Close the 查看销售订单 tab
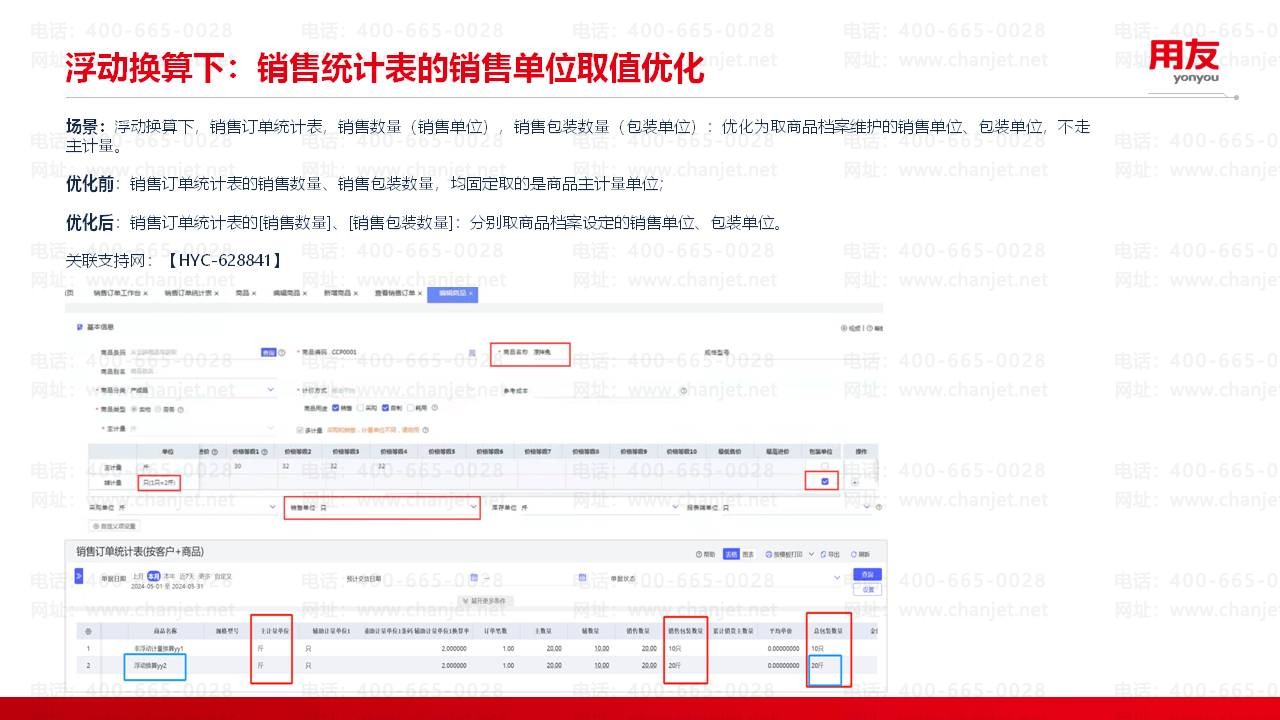Screen dimensions: 1280x720 [x=420, y=293]
